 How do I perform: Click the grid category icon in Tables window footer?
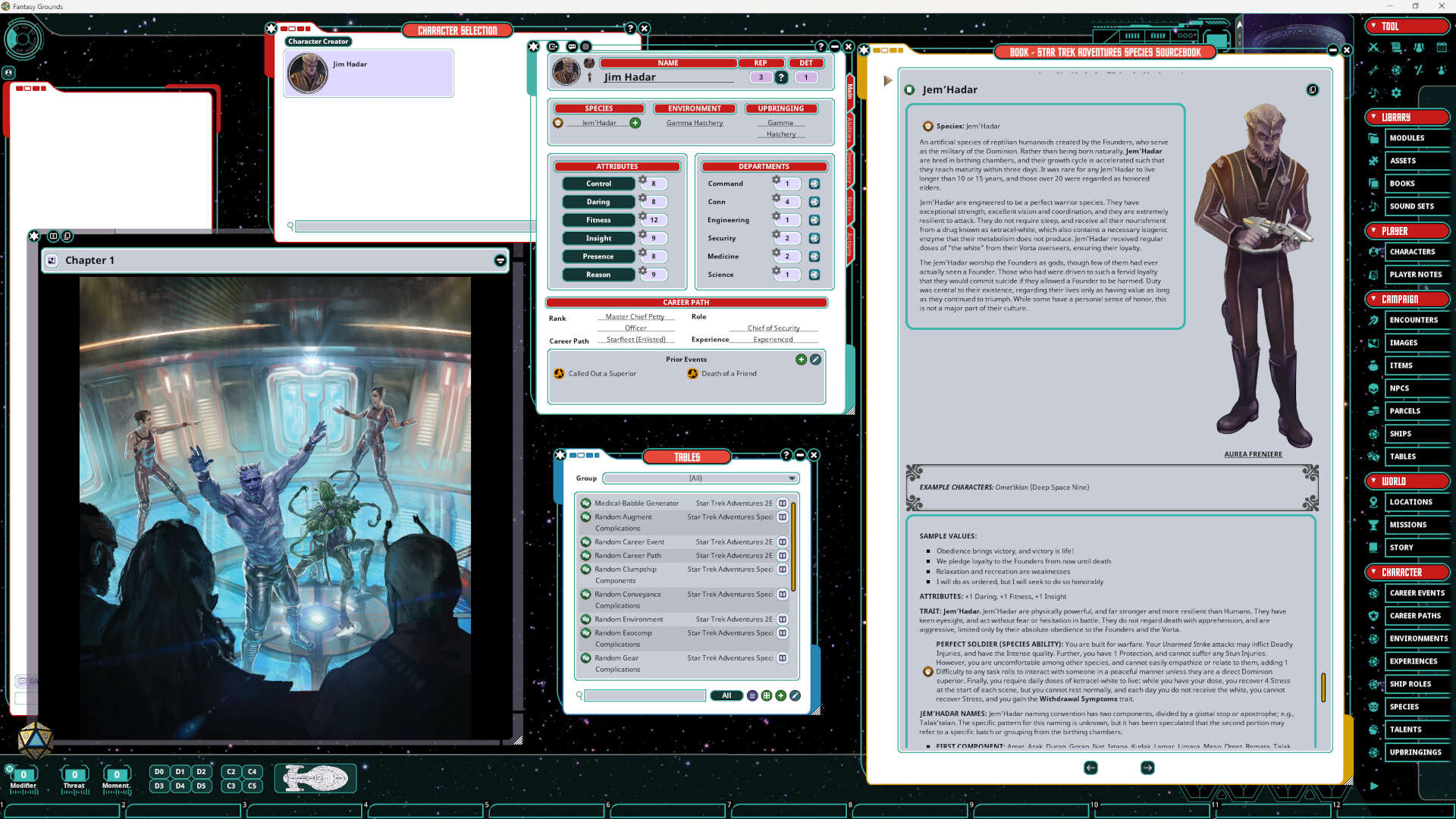click(767, 695)
